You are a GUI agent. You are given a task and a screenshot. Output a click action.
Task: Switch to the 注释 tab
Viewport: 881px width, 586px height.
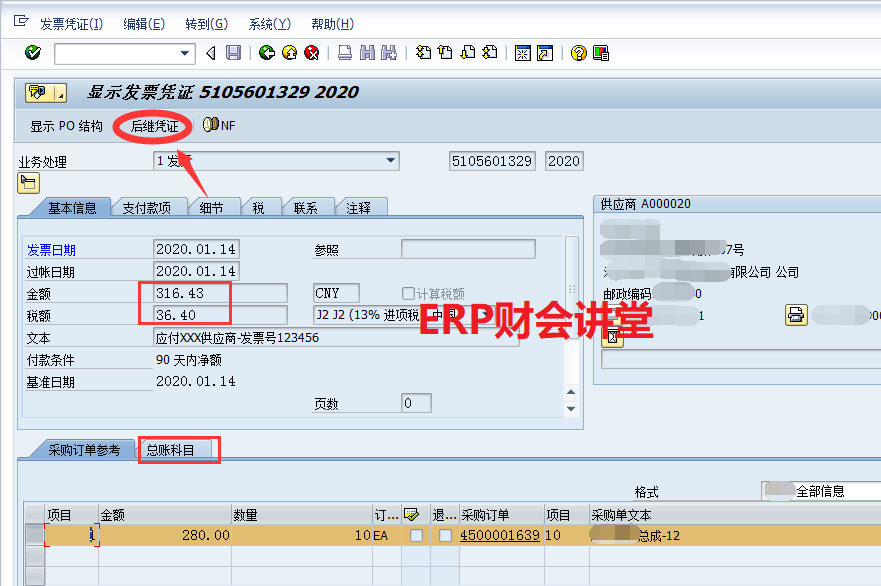tap(358, 208)
